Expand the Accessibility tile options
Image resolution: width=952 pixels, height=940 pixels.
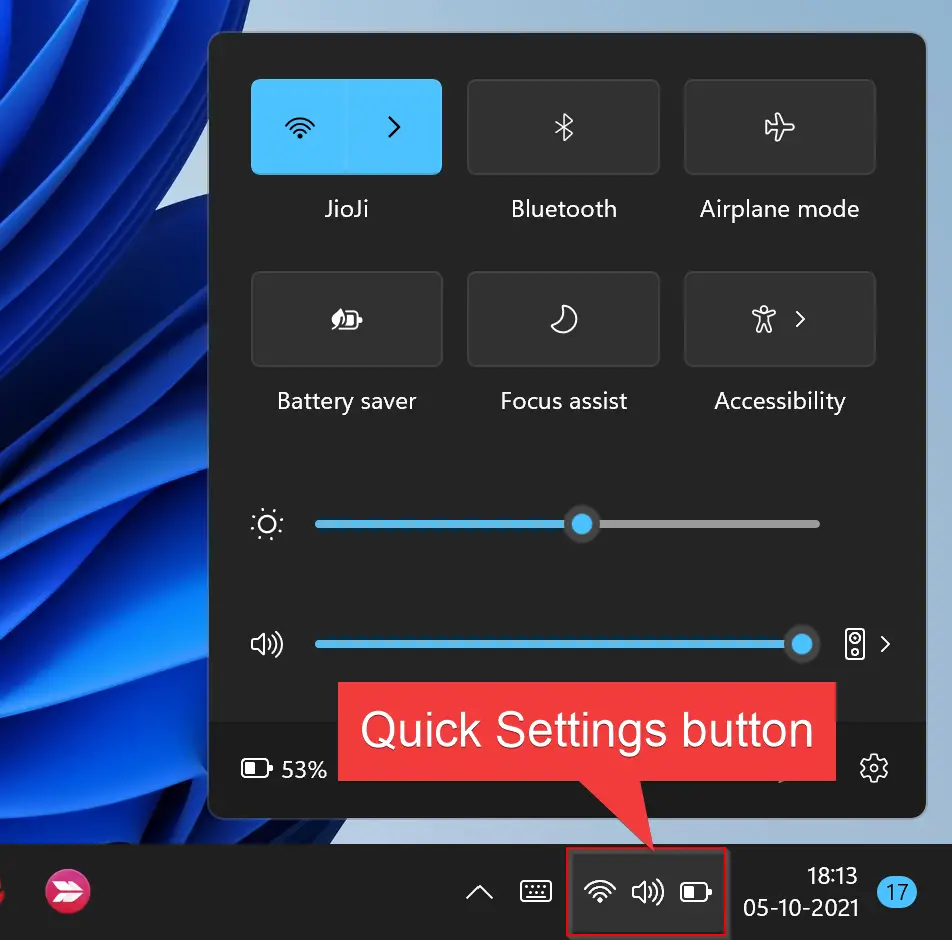coord(780,319)
